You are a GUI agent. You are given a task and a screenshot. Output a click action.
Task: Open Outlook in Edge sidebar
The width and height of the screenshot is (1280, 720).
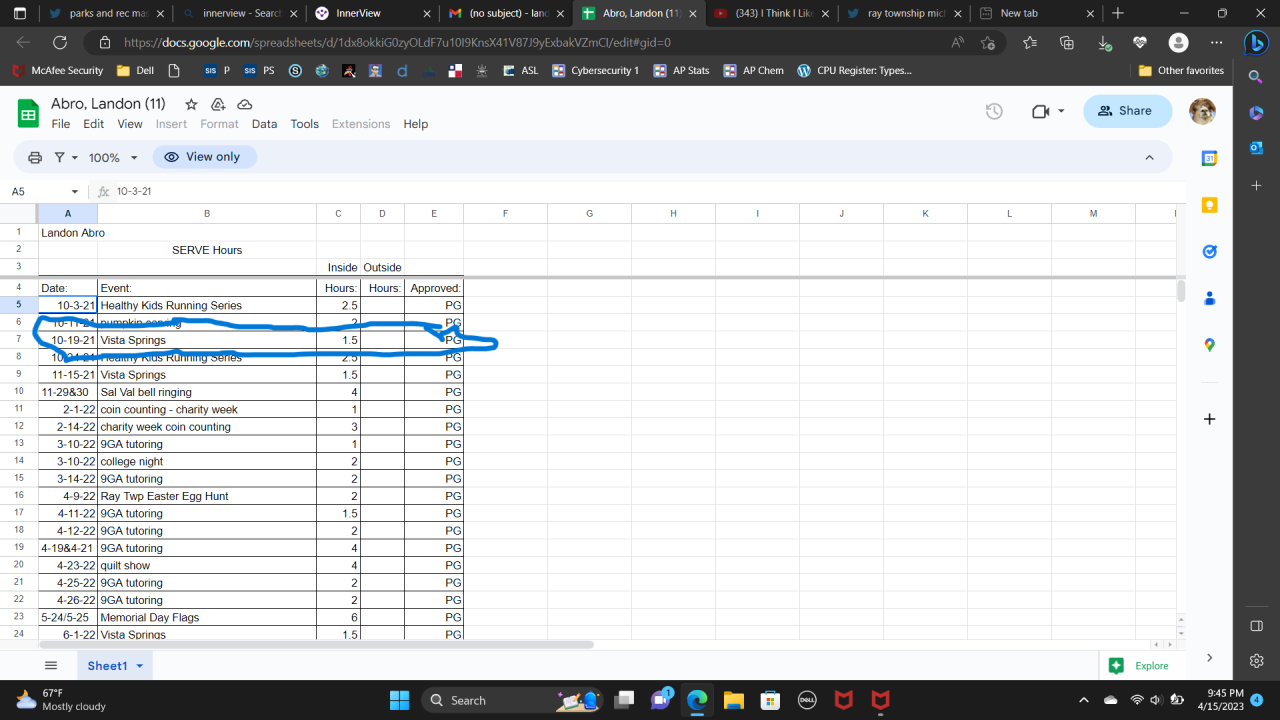tap(1256, 147)
